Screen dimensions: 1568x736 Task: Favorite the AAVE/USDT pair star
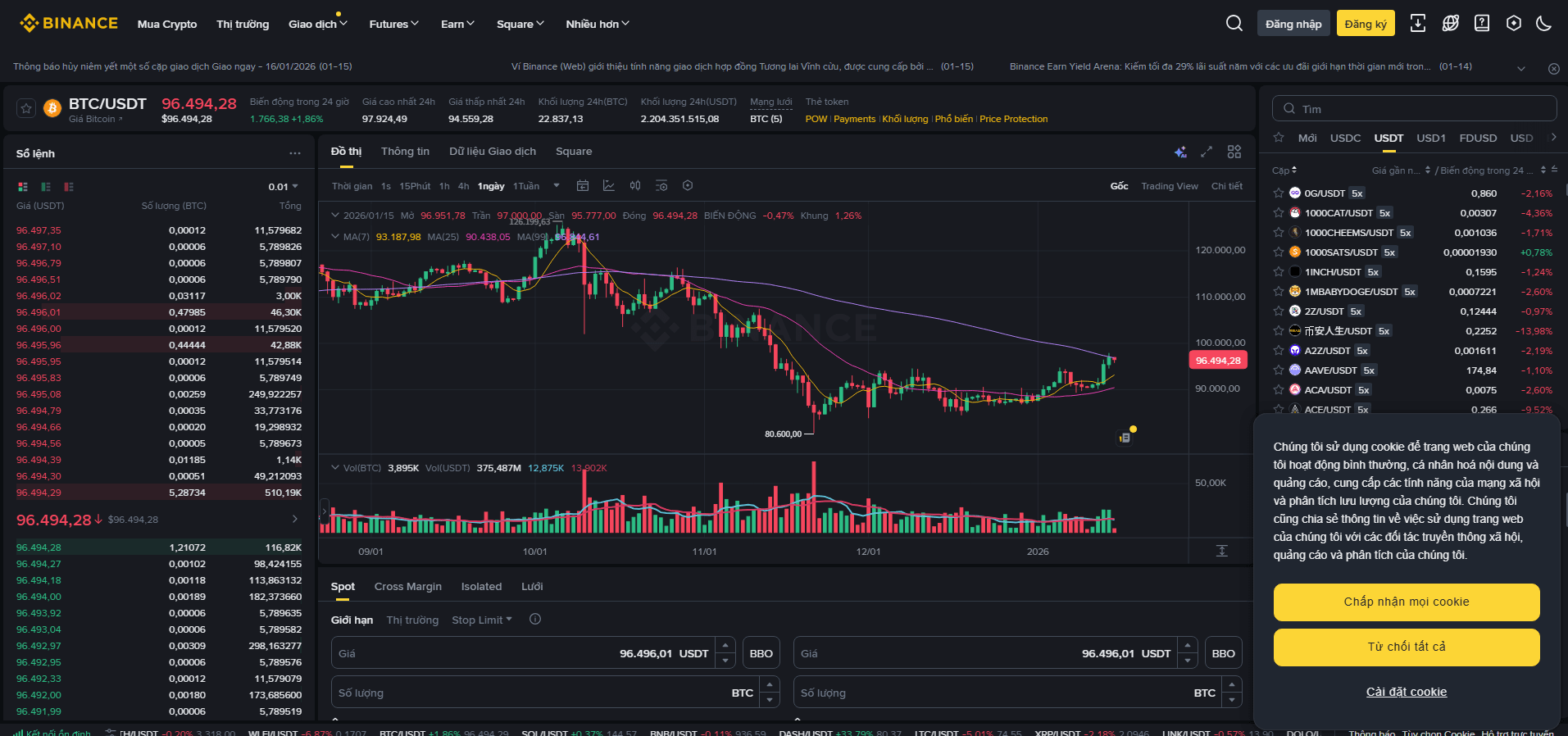1278,370
